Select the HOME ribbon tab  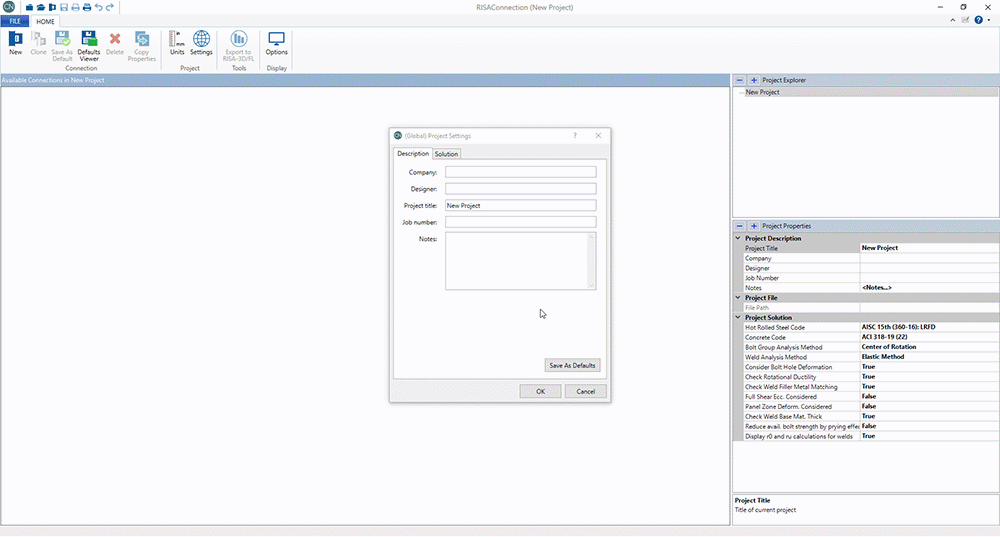(x=45, y=21)
